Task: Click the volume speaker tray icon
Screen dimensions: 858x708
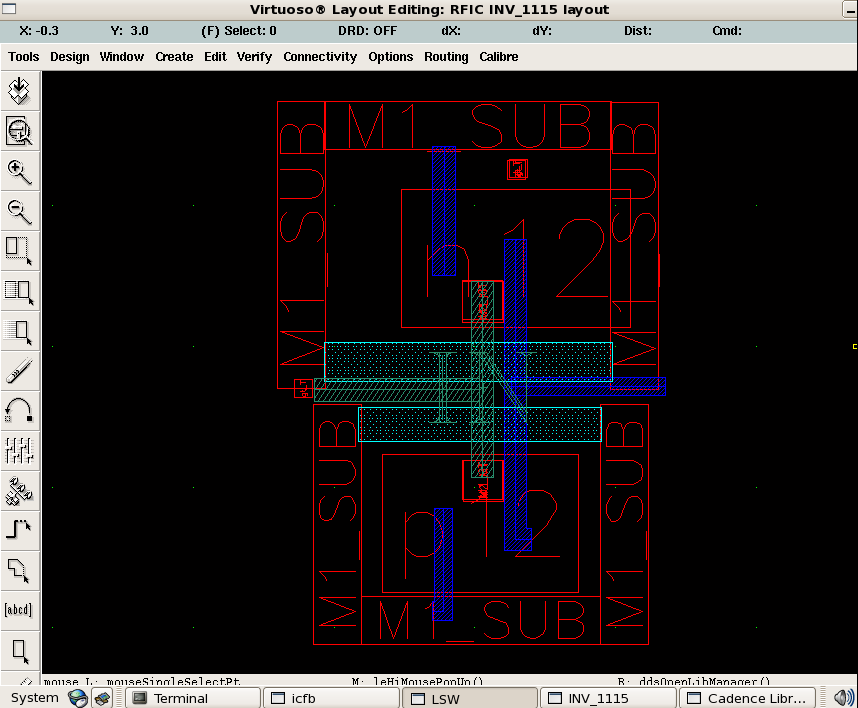Action: coord(843,698)
